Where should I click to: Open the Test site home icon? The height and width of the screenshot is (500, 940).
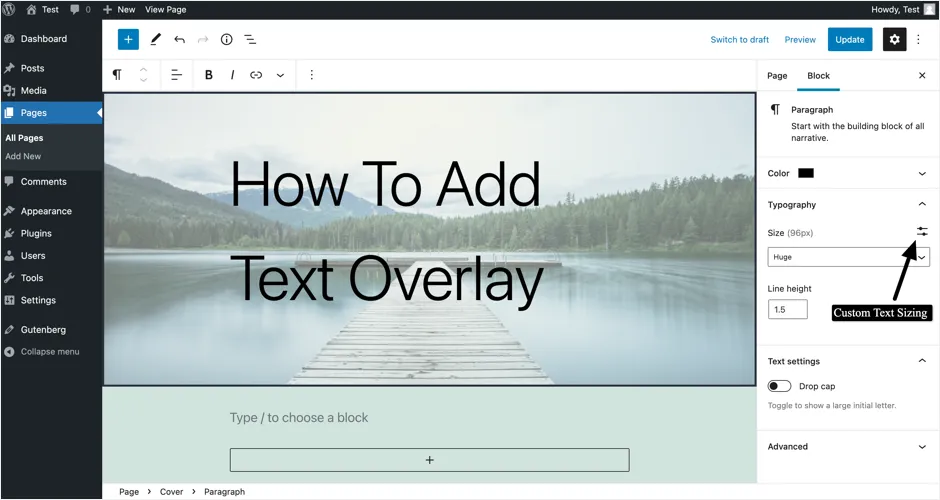coord(43,9)
